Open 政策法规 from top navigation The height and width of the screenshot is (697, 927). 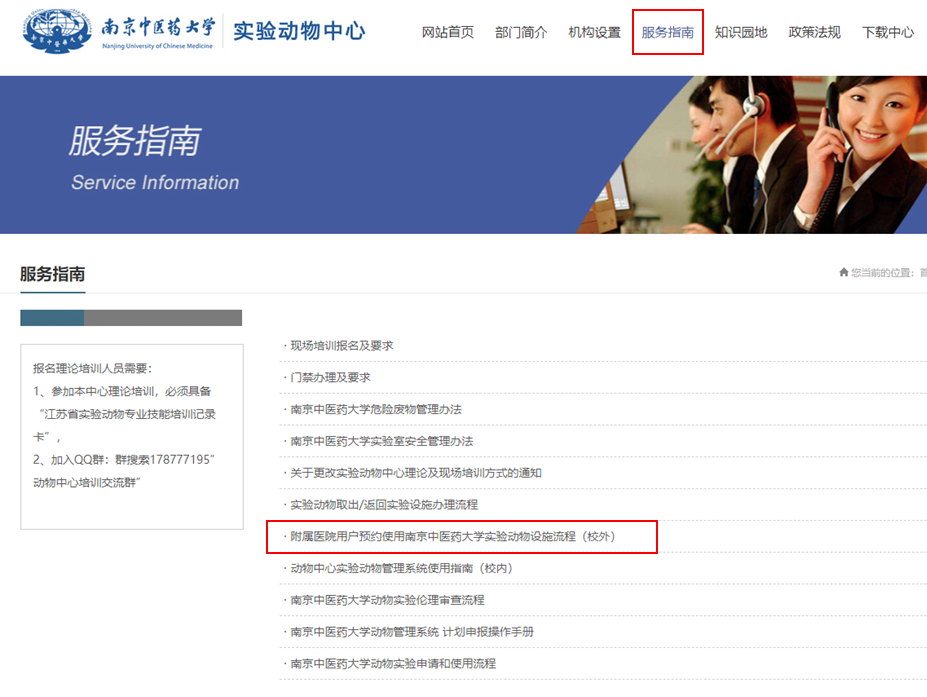click(814, 32)
